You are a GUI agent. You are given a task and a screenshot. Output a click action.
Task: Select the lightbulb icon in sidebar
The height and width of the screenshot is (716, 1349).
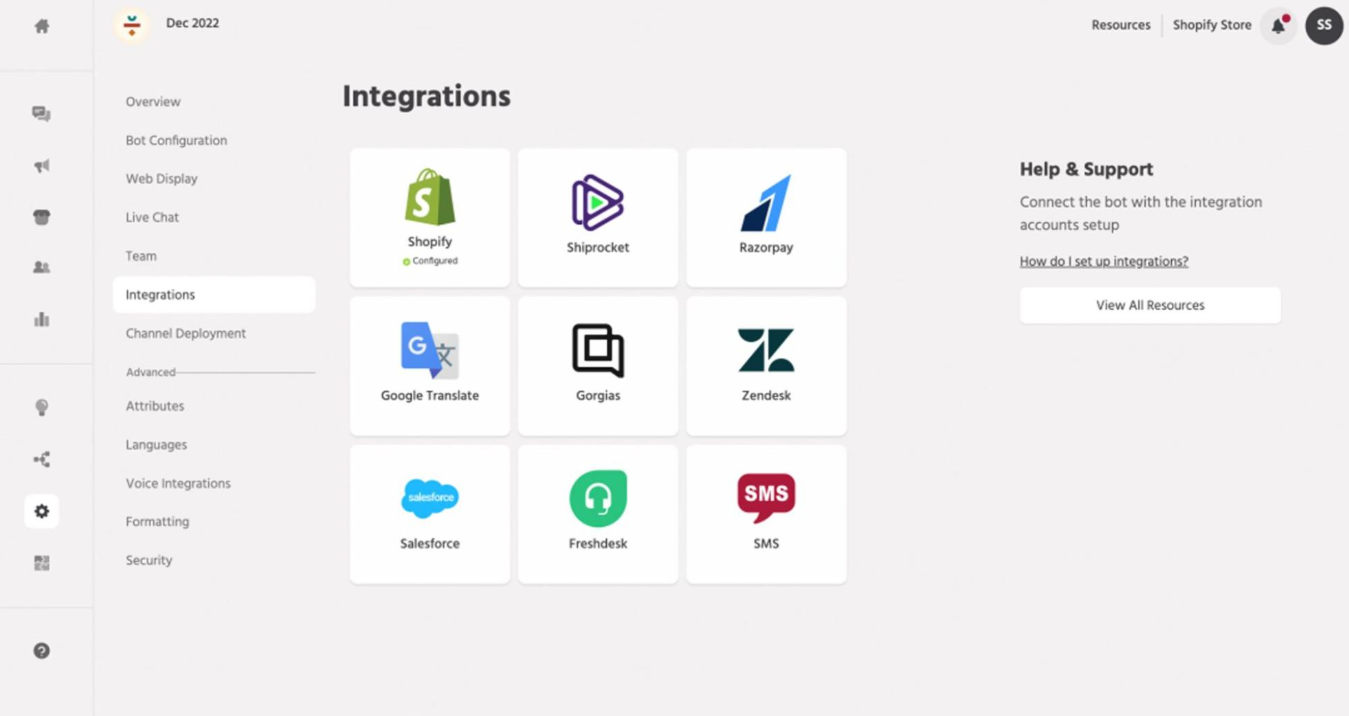click(42, 407)
